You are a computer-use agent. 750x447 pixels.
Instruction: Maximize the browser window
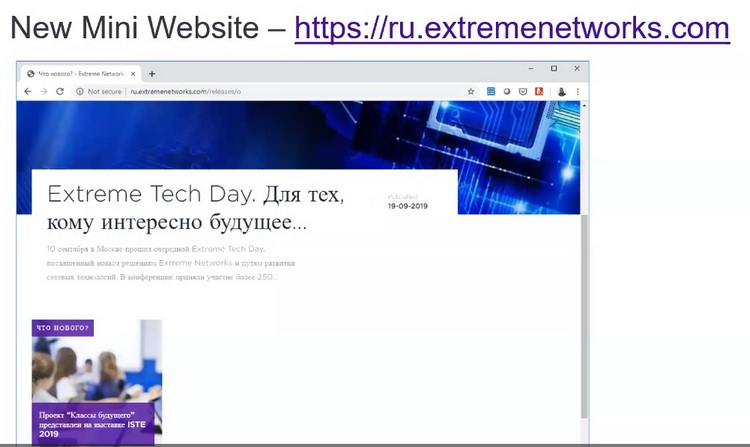tap(554, 68)
